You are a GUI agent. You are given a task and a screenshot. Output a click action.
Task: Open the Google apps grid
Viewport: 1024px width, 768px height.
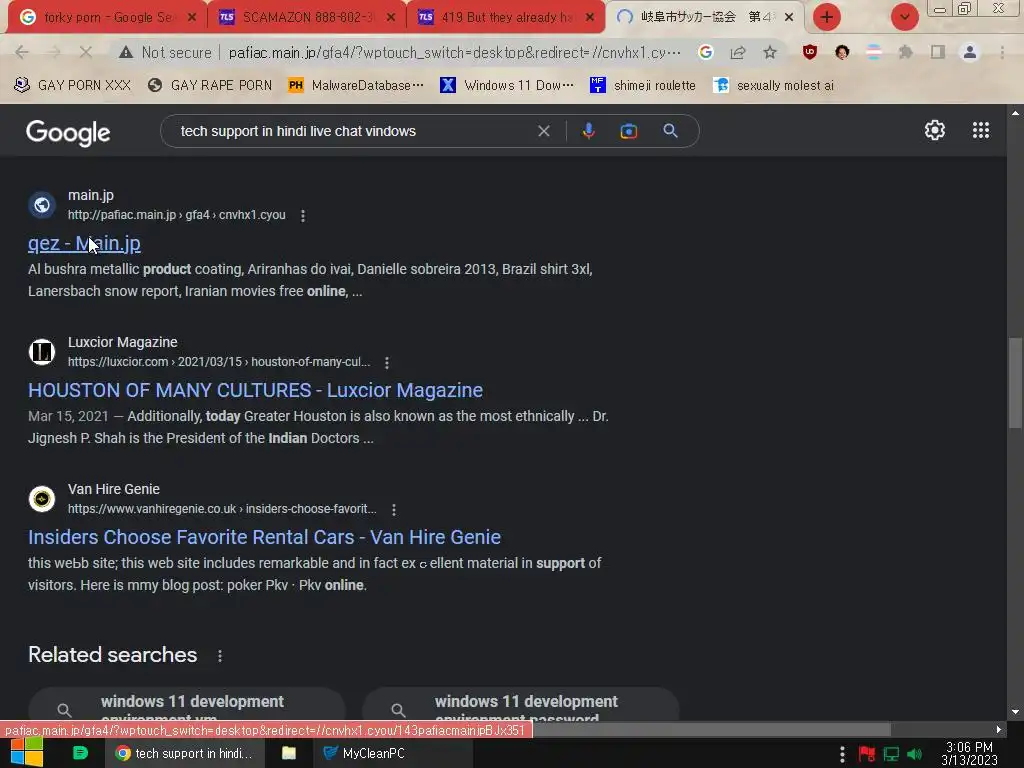point(981,130)
